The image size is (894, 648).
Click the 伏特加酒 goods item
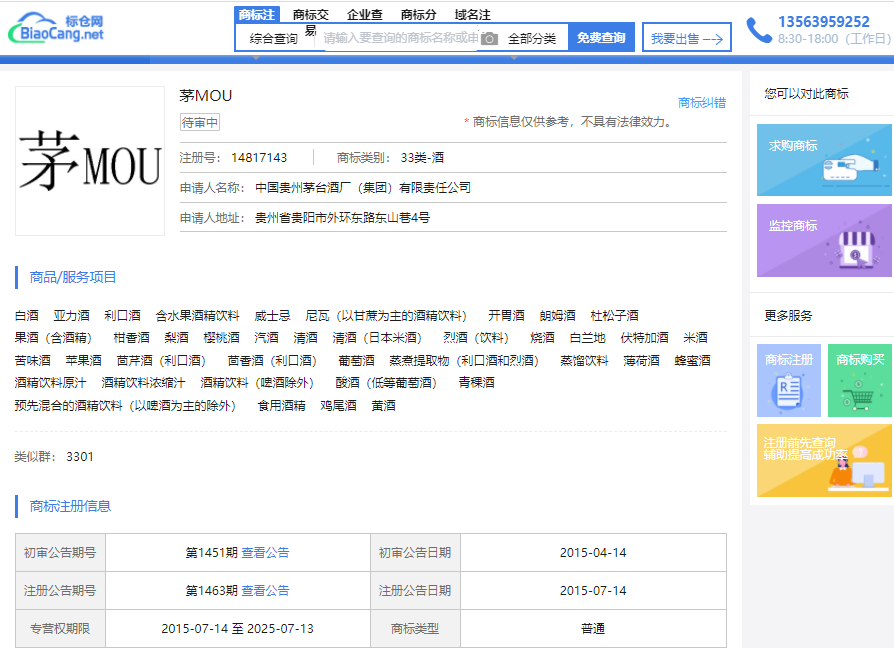pos(644,338)
